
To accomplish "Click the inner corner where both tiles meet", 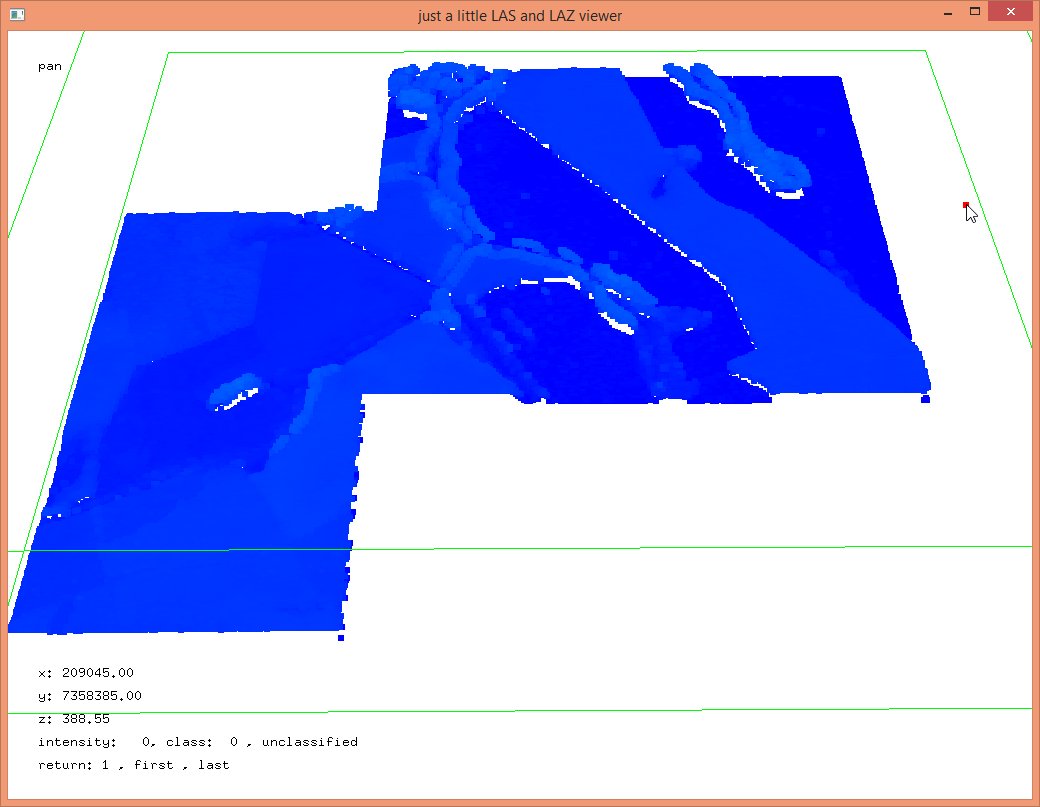I will click(x=362, y=396).
